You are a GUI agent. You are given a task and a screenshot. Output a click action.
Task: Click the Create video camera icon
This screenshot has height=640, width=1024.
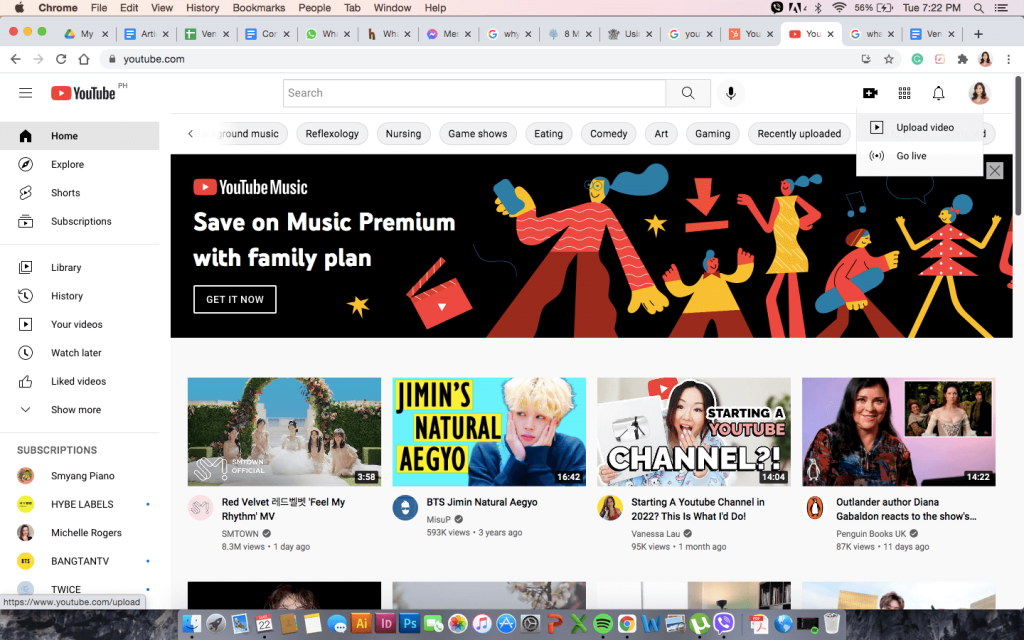click(870, 93)
